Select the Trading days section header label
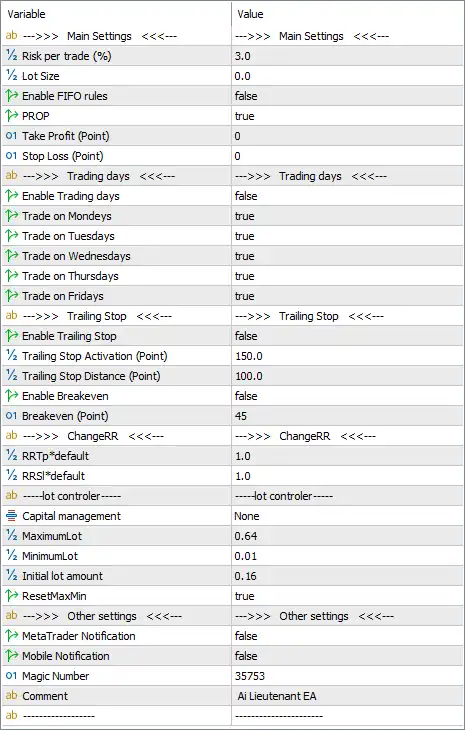This screenshot has height=730, width=465. click(99, 176)
